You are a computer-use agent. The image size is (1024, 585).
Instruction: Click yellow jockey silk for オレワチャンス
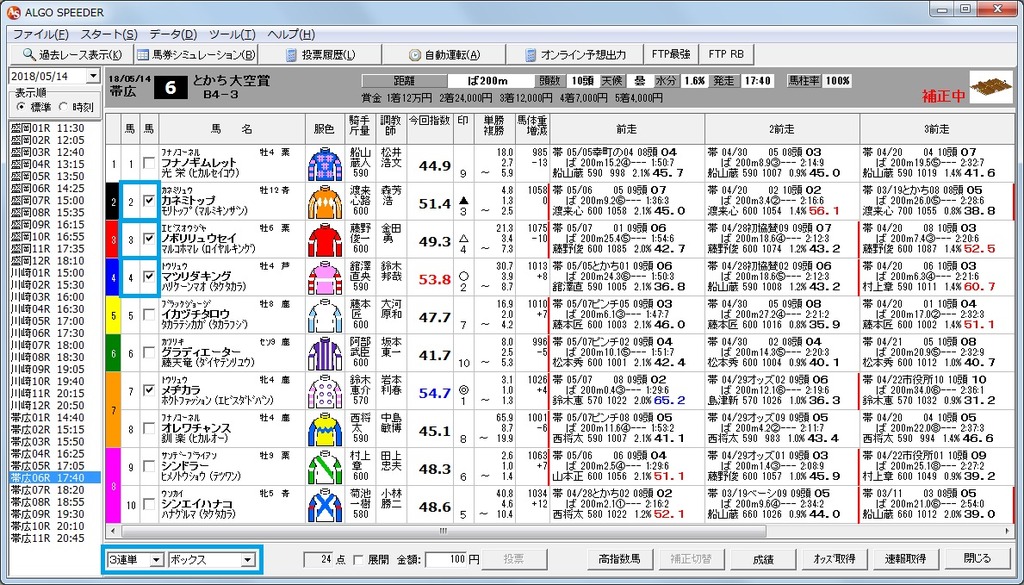(325, 430)
